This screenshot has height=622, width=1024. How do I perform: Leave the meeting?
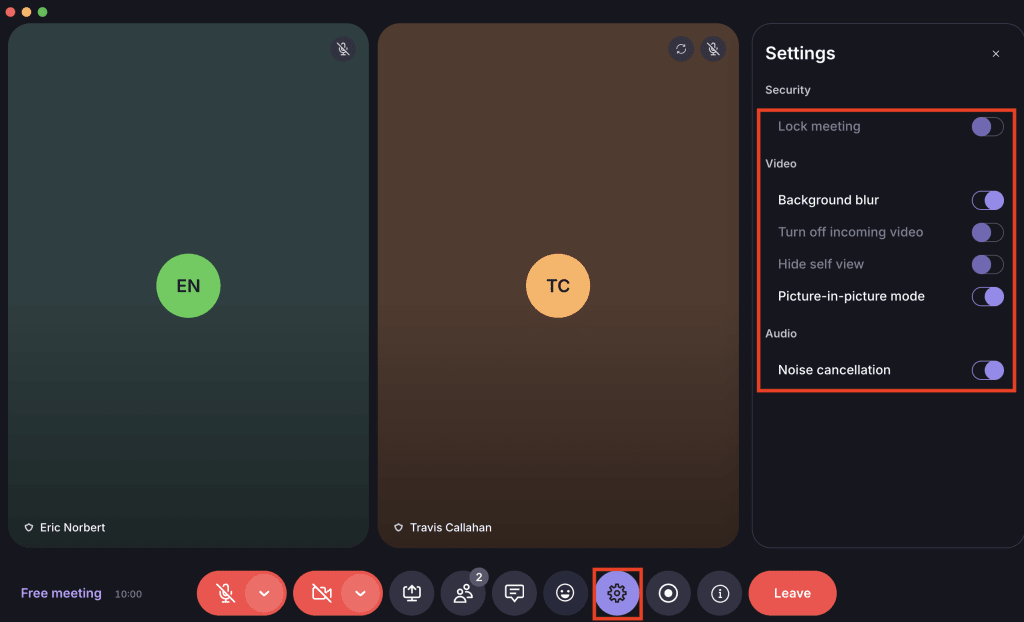(792, 593)
